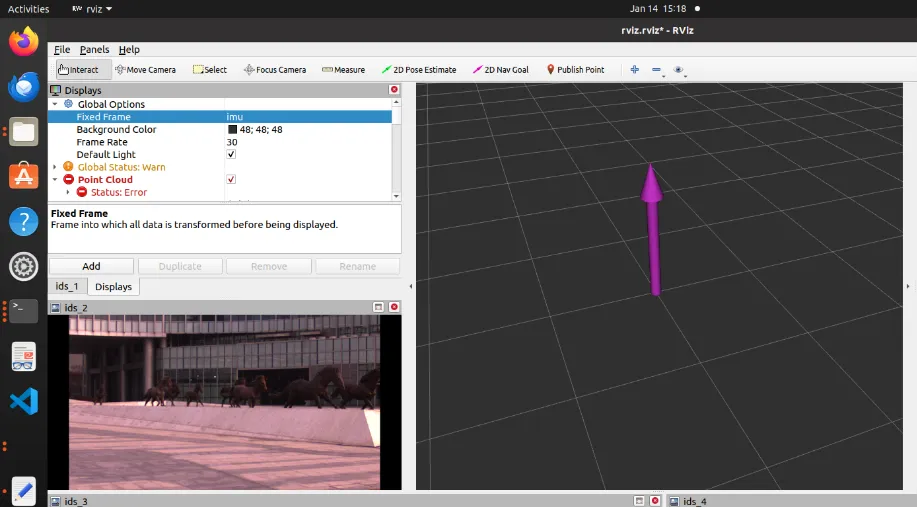918x507 pixels.
Task: Click the Rename button
Action: click(358, 266)
